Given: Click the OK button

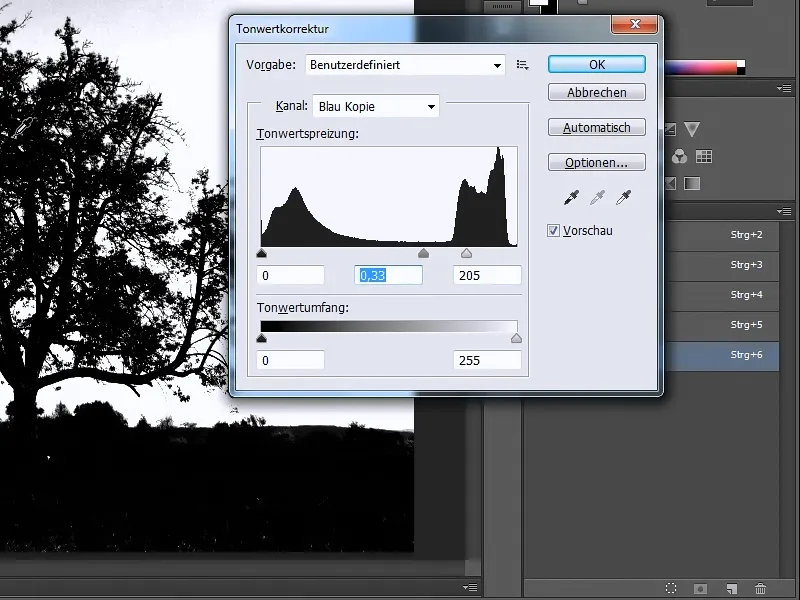Looking at the screenshot, I should tap(596, 64).
